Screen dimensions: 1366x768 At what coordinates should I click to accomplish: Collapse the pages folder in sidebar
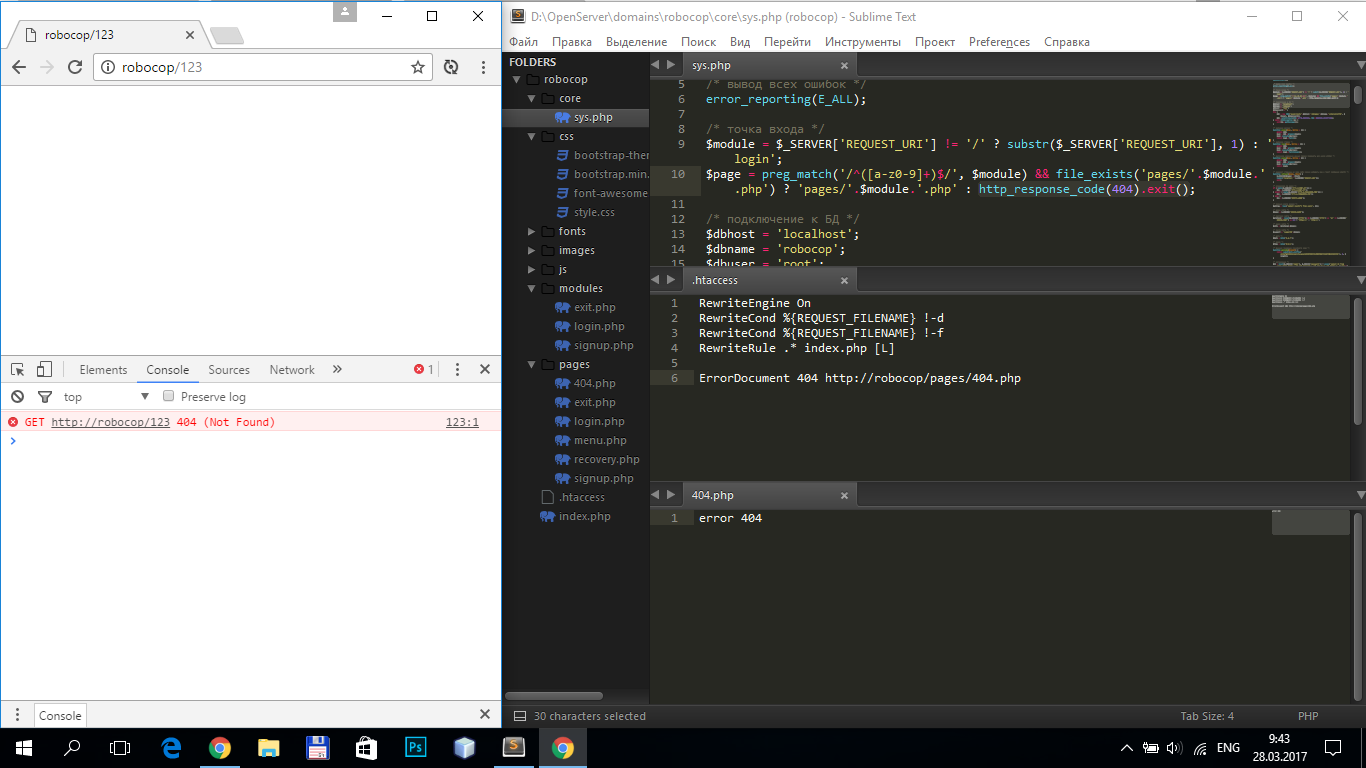(533, 365)
